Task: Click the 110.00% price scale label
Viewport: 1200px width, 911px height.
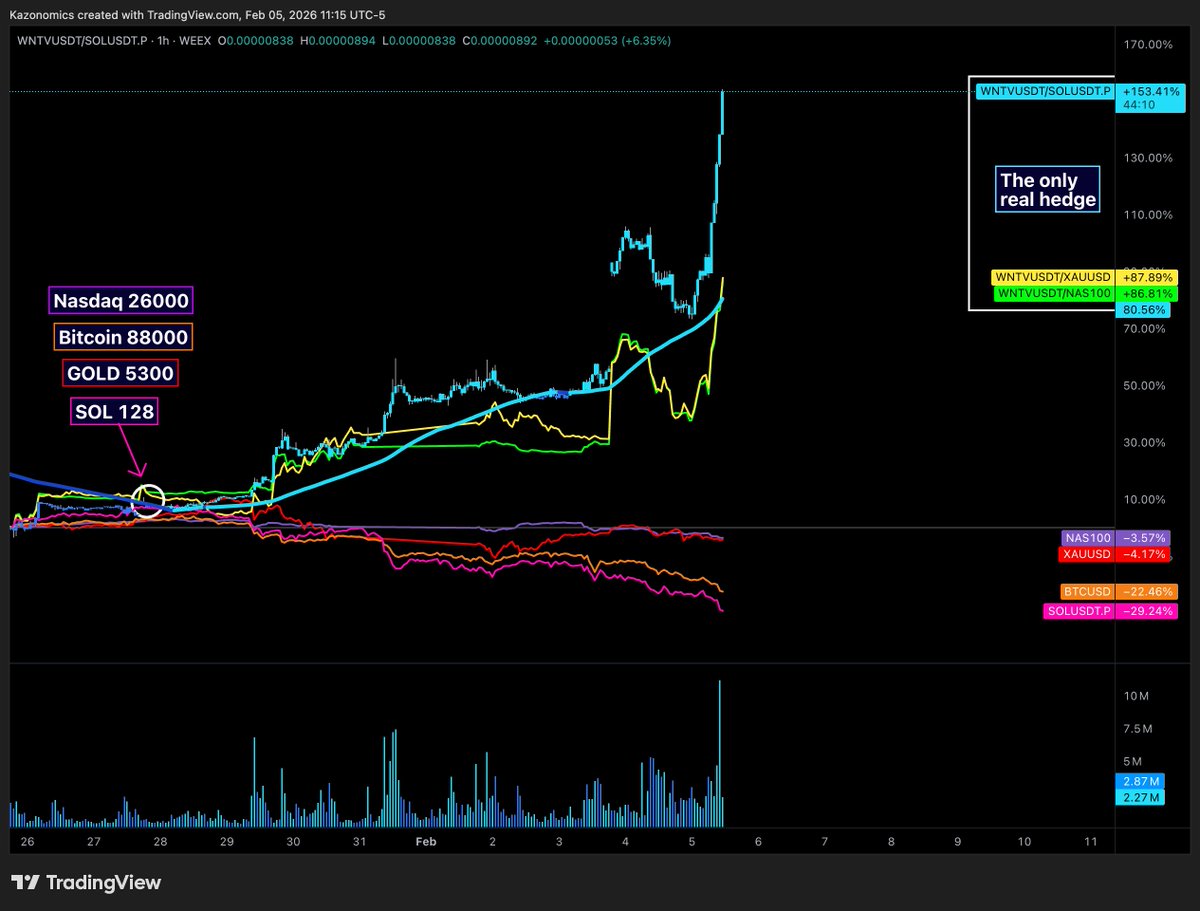Action: (1150, 215)
